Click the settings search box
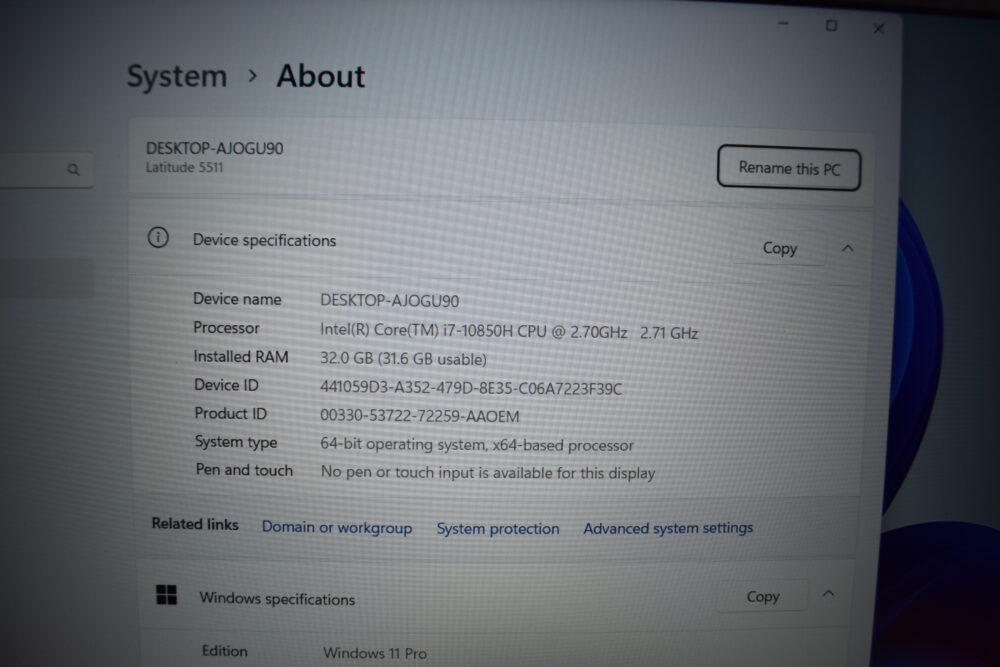 (x=45, y=170)
